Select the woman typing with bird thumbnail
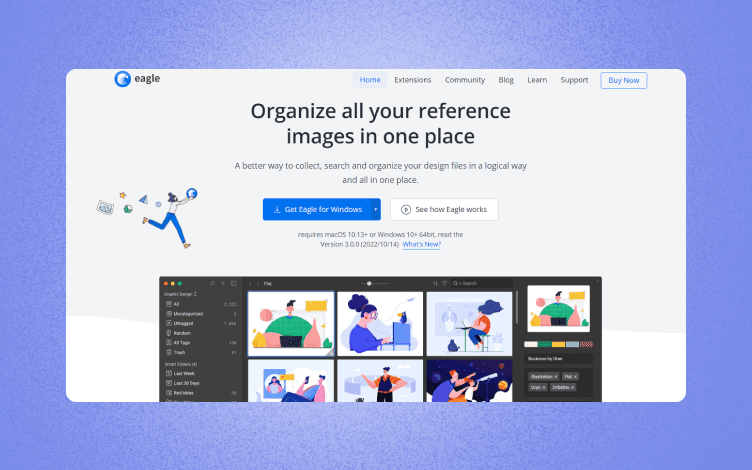This screenshot has width=752, height=470. coord(380,324)
